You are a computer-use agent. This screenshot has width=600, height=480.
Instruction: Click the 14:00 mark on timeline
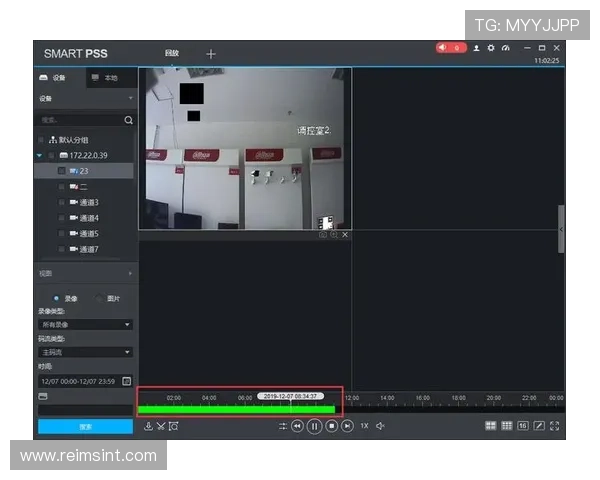click(x=387, y=398)
